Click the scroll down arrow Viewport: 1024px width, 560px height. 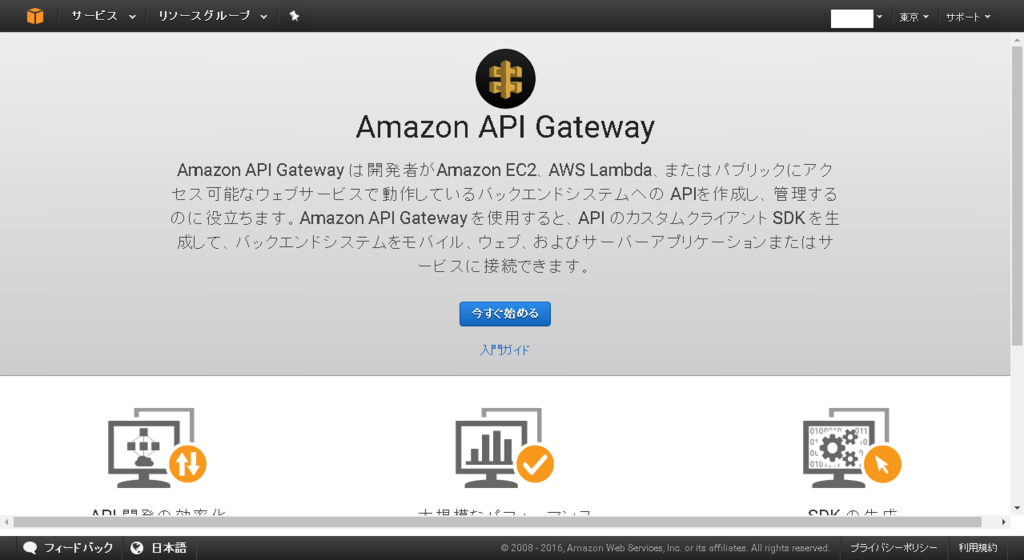[x=1017, y=508]
